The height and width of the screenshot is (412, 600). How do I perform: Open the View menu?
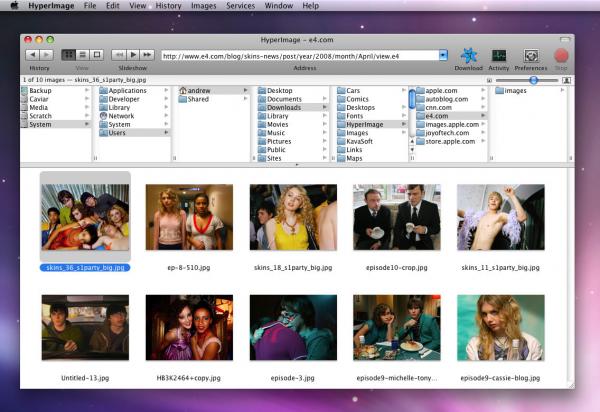point(137,6)
